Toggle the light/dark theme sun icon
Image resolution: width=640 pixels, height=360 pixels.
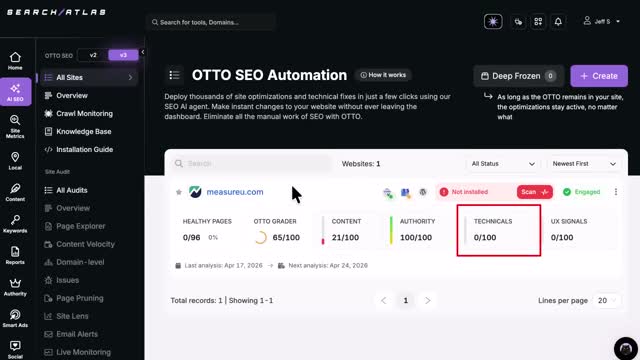pyautogui.click(x=493, y=22)
